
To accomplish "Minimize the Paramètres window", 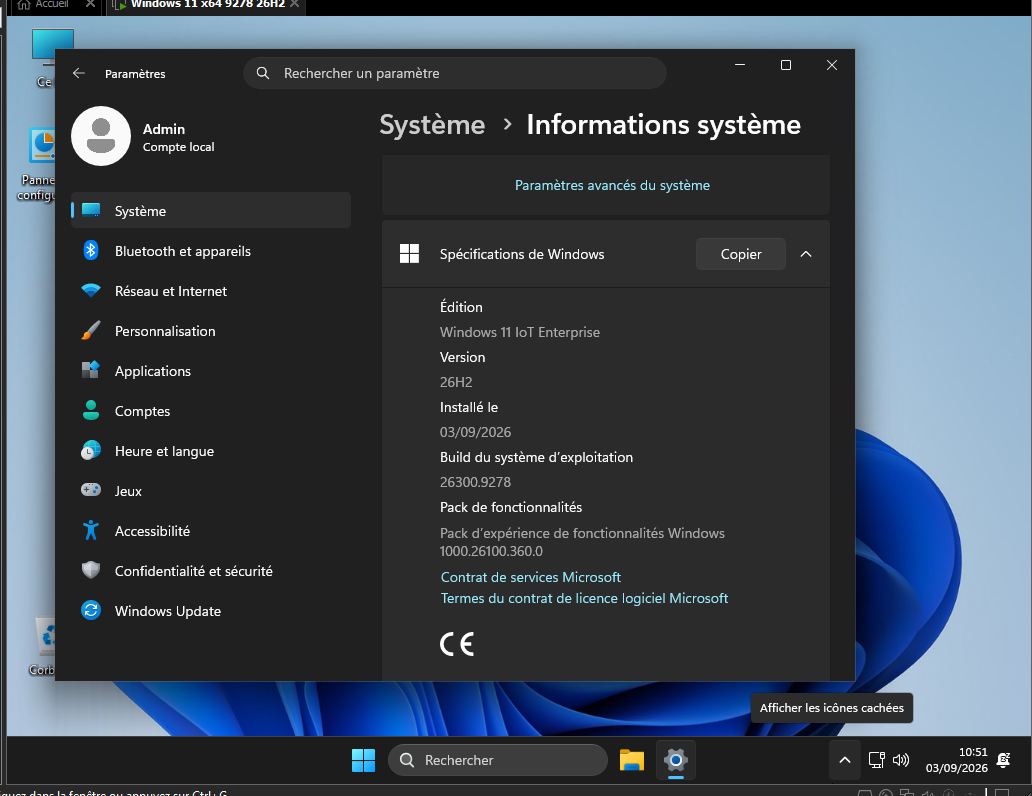I will pyautogui.click(x=740, y=65).
